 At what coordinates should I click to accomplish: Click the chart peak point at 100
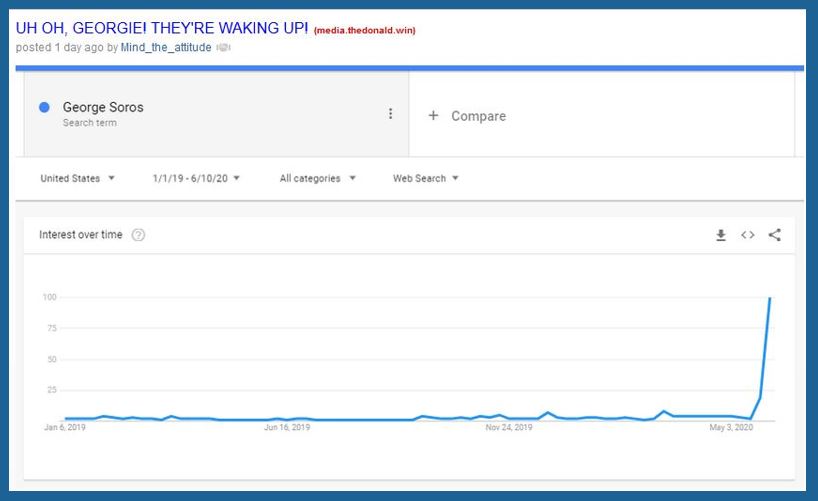click(x=770, y=297)
